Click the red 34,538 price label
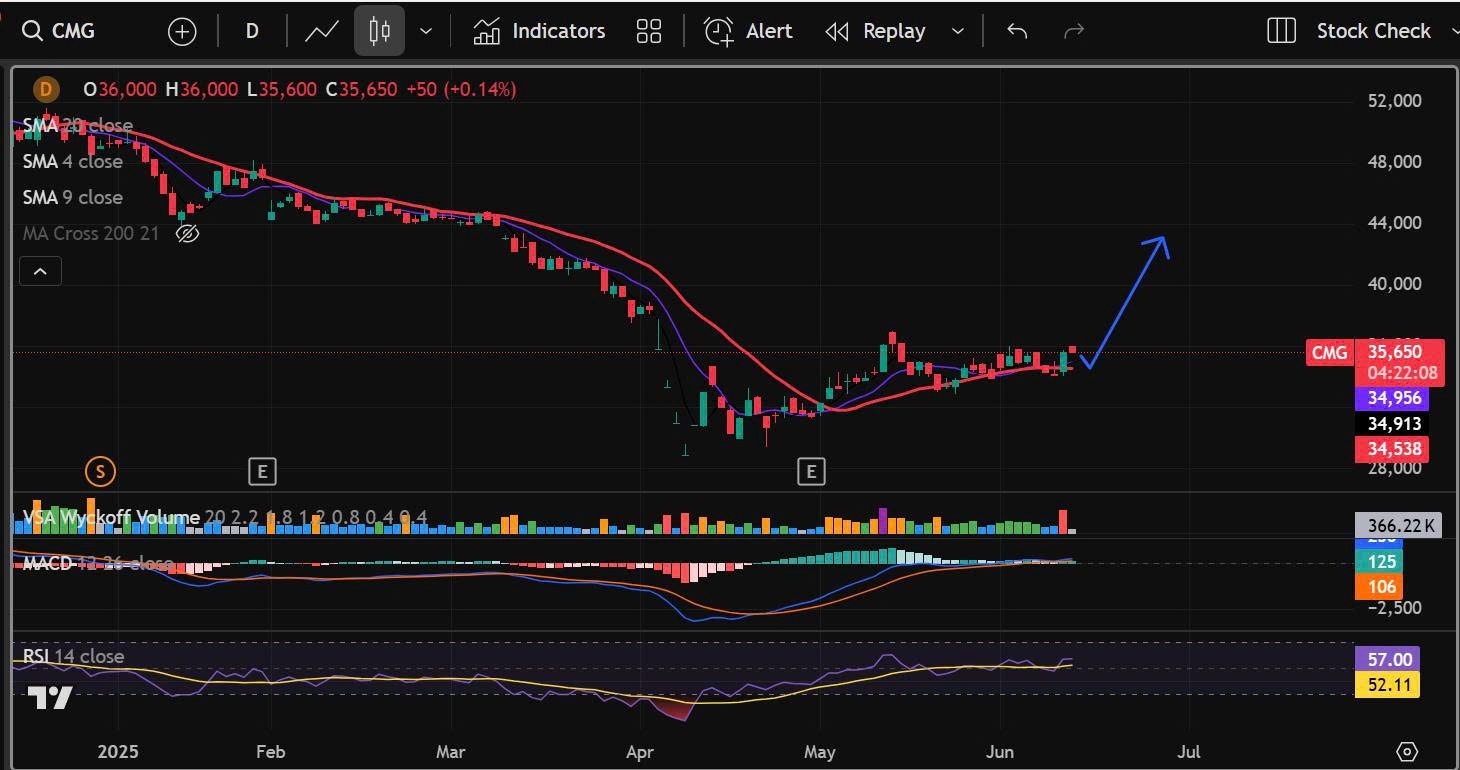 1393,450
